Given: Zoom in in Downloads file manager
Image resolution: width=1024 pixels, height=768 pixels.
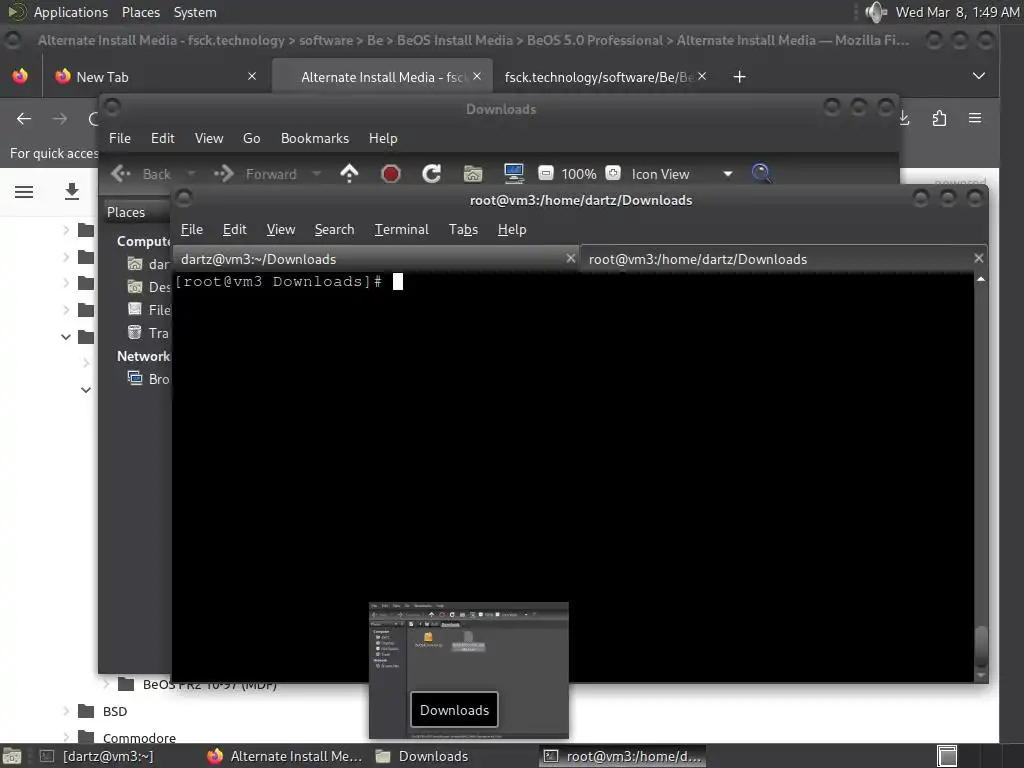Looking at the screenshot, I should 613,173.
